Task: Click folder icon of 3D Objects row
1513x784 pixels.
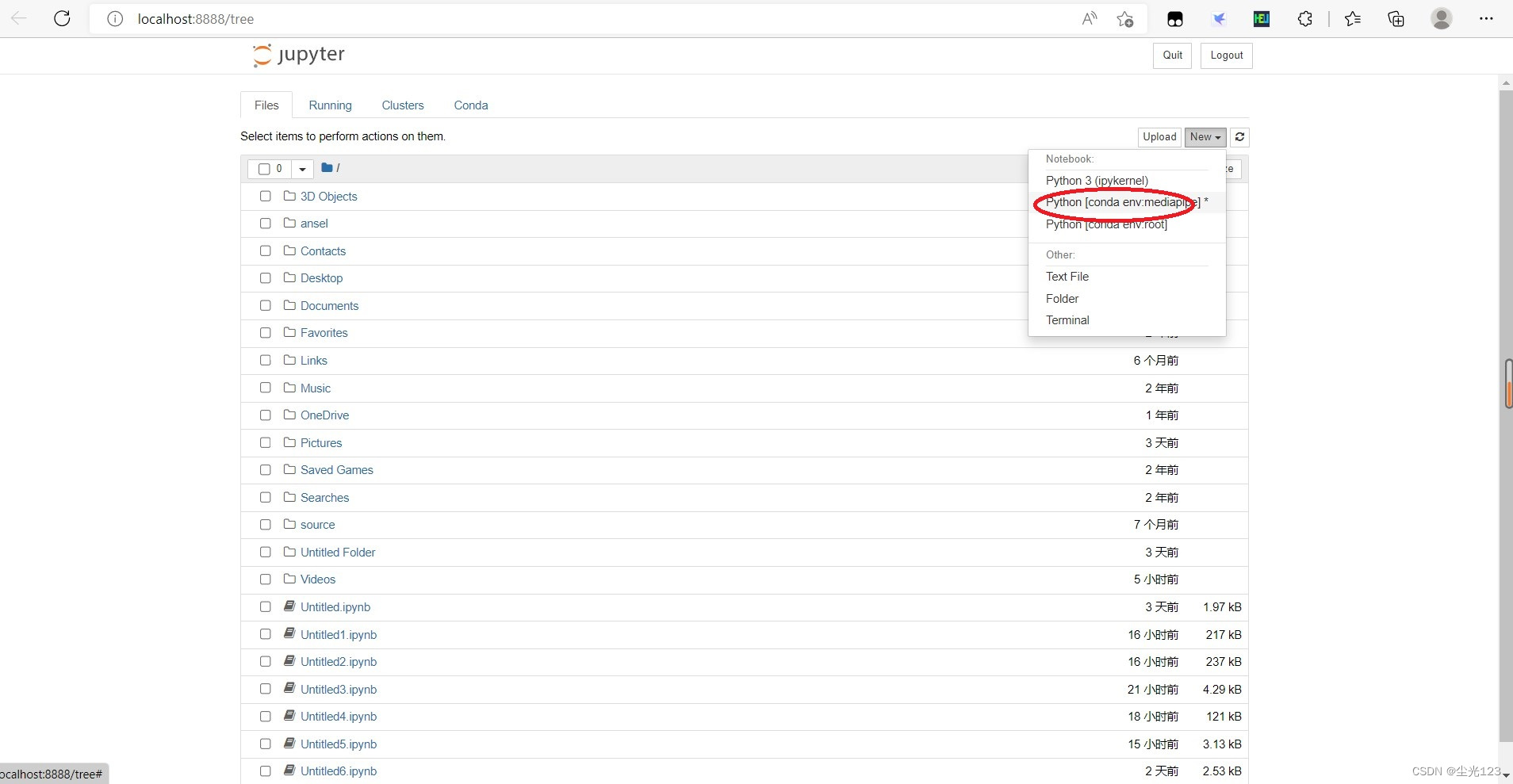Action: point(289,196)
